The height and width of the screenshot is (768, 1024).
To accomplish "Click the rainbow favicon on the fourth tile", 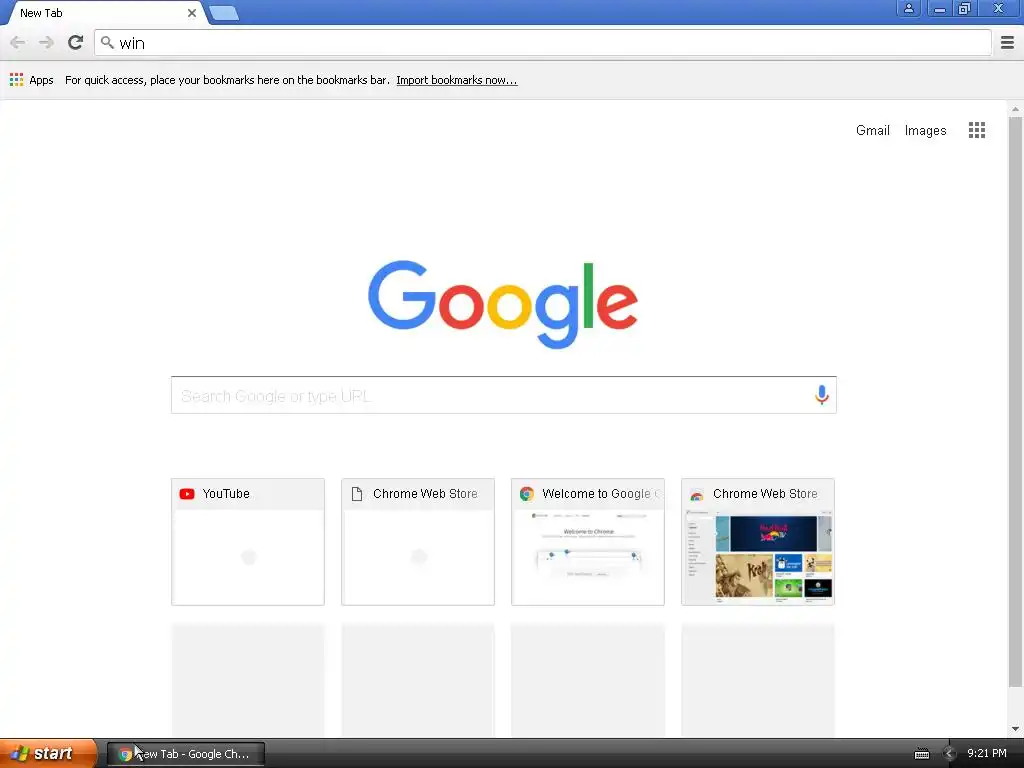I will [x=696, y=494].
